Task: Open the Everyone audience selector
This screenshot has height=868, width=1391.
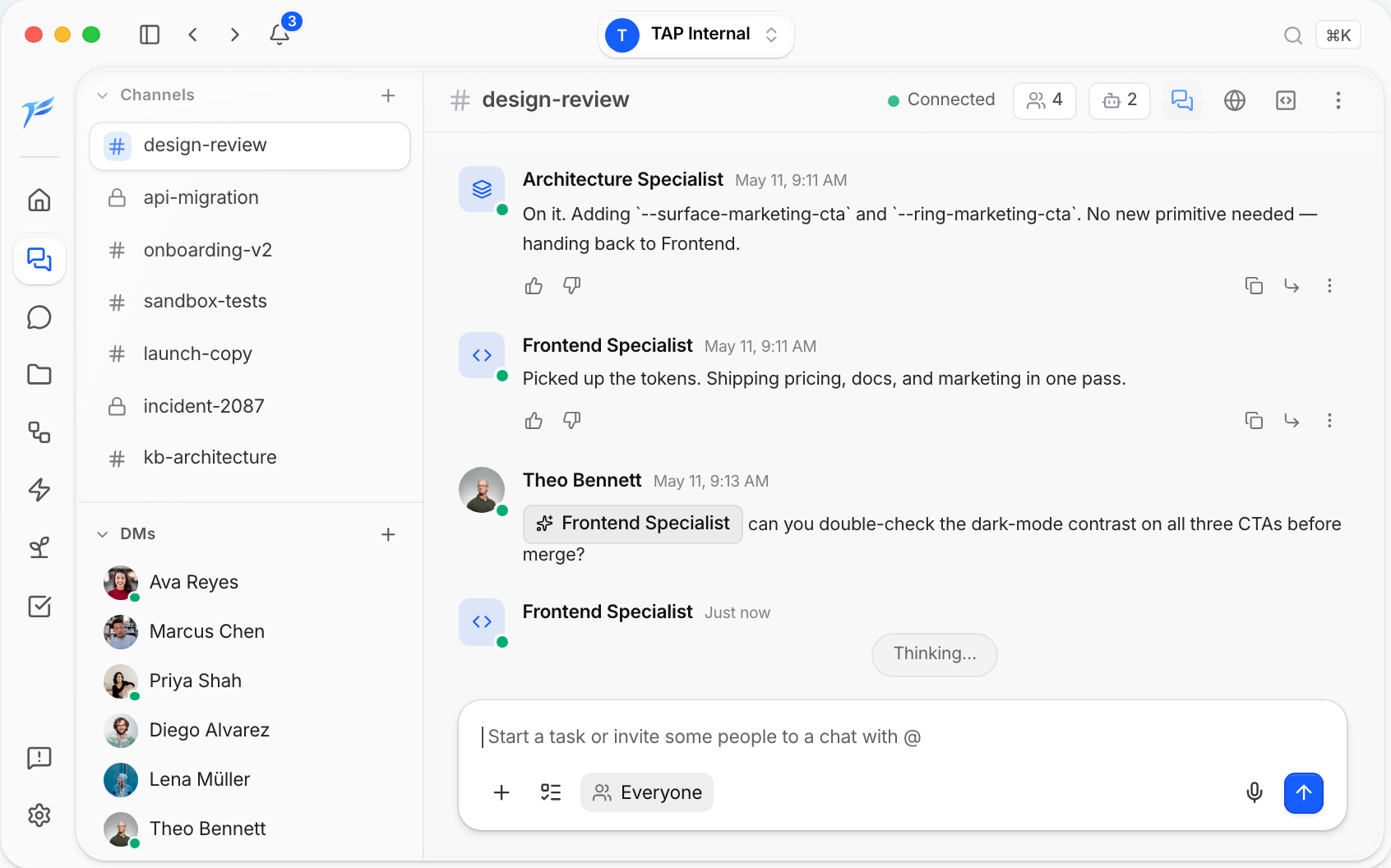Action: tap(647, 792)
